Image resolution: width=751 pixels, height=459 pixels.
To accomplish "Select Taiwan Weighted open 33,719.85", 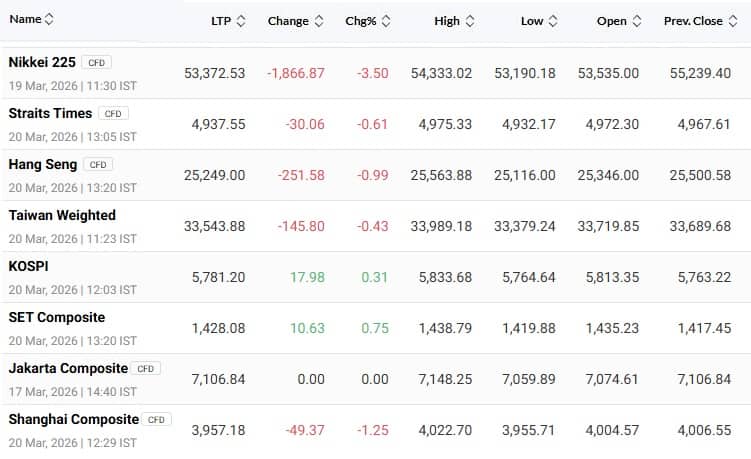I will click(x=608, y=226).
